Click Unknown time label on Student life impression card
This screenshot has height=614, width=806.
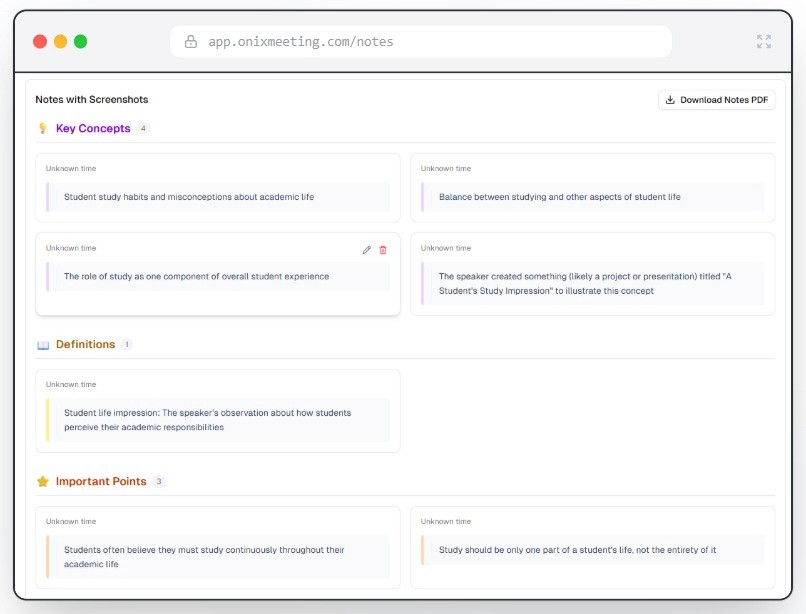click(x=71, y=385)
